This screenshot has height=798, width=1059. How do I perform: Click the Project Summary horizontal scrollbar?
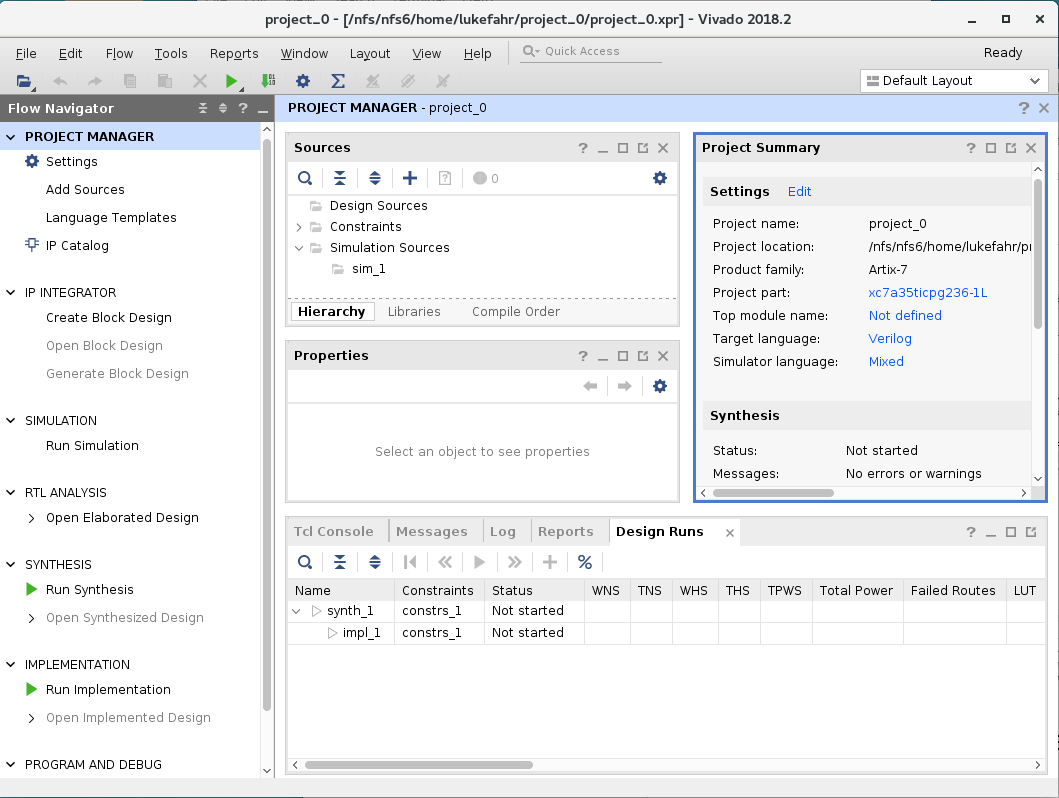(773, 493)
